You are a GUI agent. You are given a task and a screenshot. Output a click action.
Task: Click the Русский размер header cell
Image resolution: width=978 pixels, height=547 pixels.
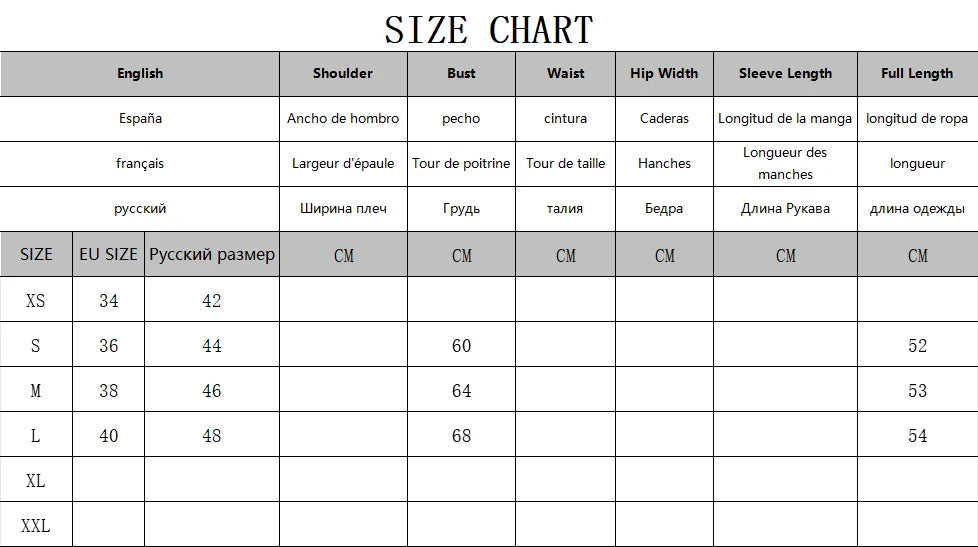click(212, 254)
